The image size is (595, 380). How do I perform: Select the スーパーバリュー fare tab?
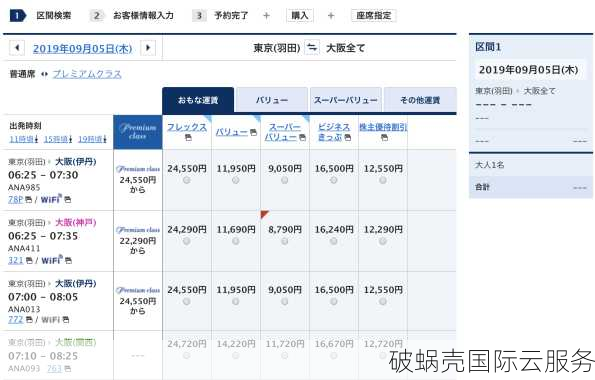tap(345, 100)
